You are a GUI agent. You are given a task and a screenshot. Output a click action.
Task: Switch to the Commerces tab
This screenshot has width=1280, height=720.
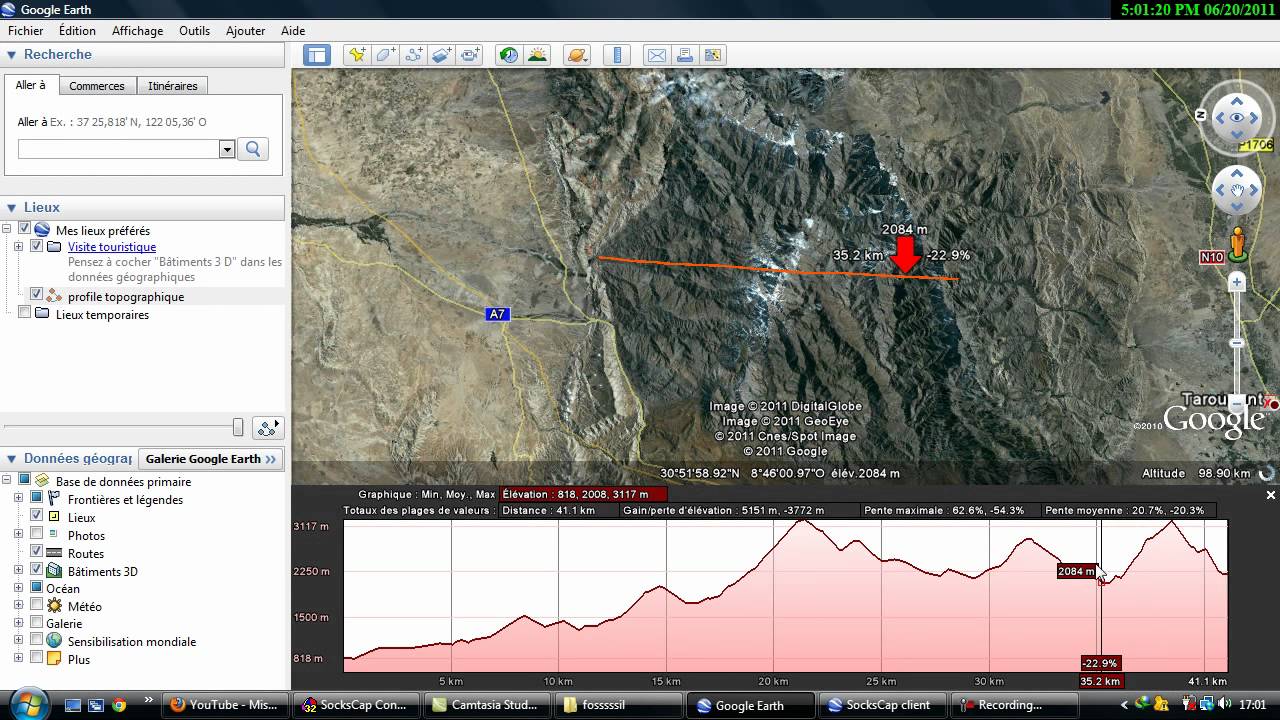pos(97,86)
